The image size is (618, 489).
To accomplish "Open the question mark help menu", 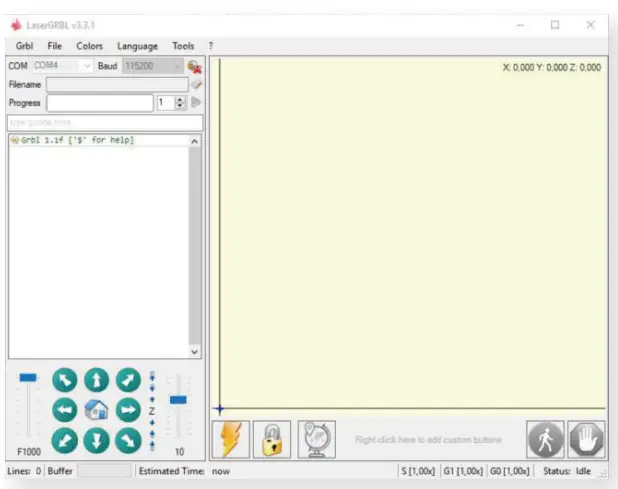I will [x=211, y=46].
